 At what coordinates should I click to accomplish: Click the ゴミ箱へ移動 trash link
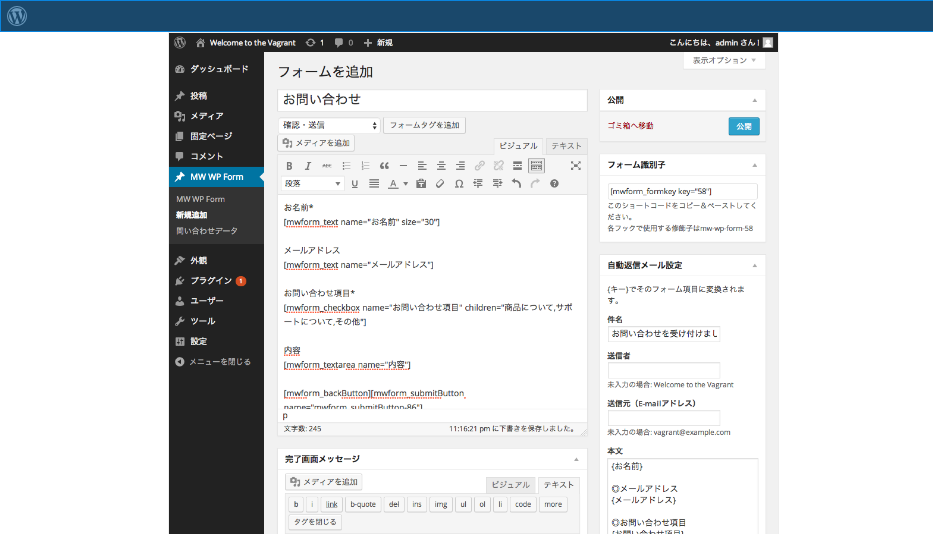[x=630, y=126]
